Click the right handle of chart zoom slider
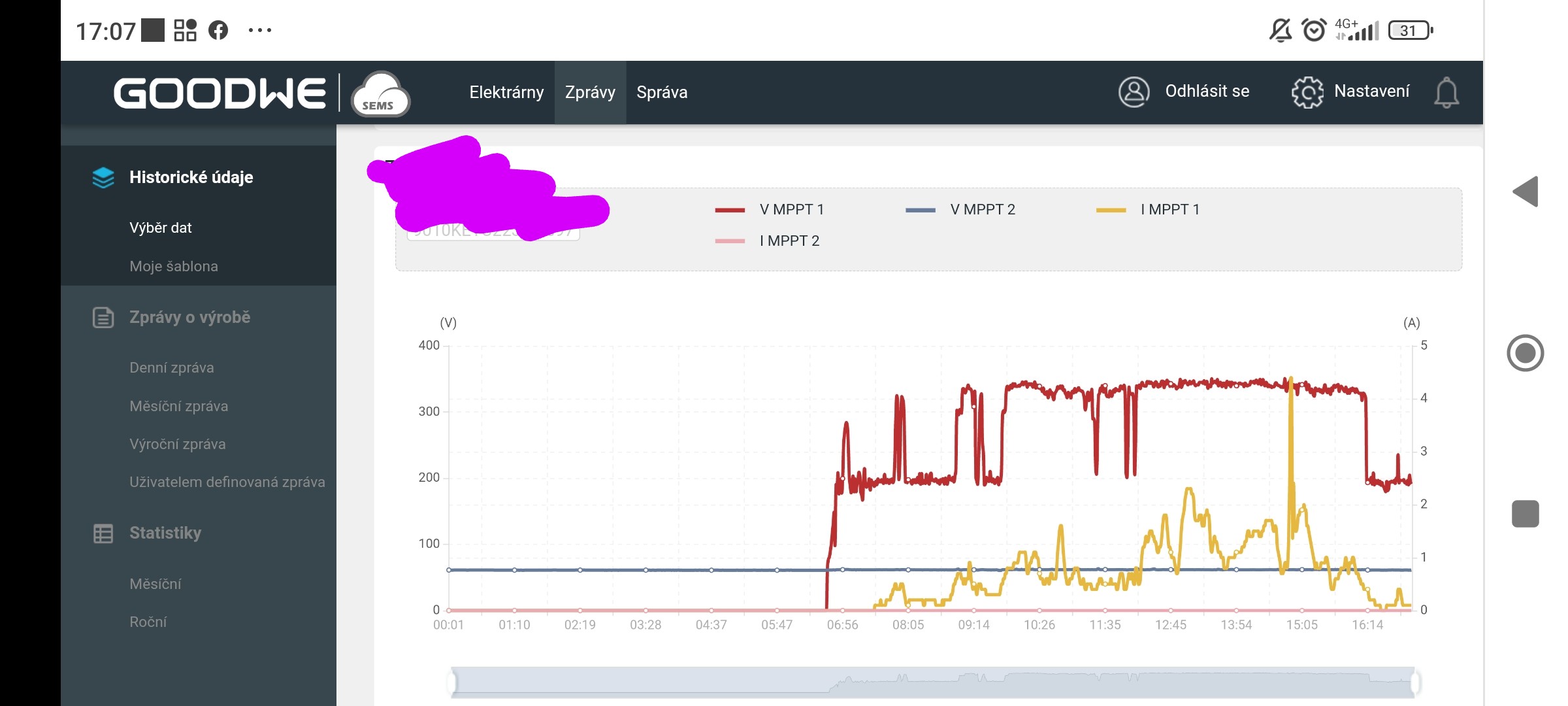The height and width of the screenshot is (706, 1568). pos(1415,682)
